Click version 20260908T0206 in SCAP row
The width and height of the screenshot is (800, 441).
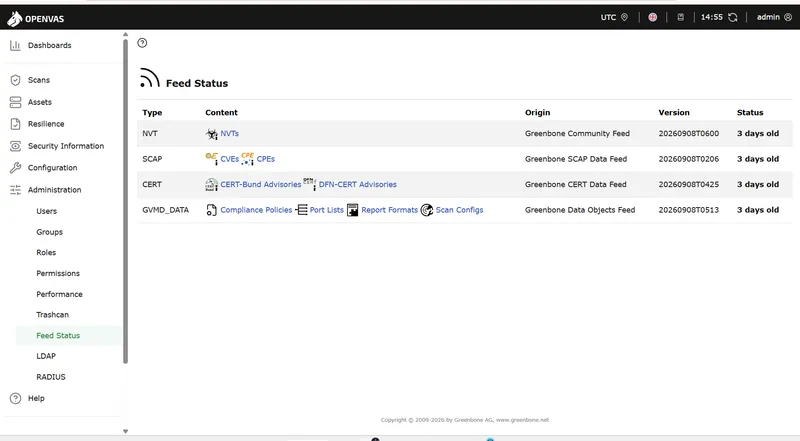pyautogui.click(x=688, y=159)
